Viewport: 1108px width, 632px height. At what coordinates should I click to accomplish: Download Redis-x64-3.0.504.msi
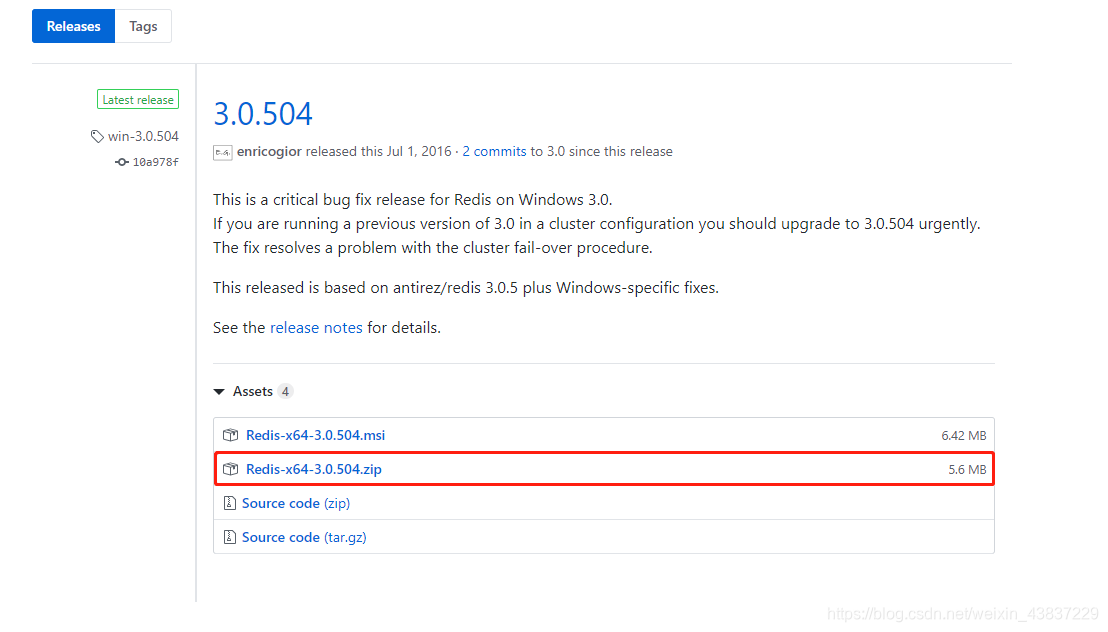315,435
